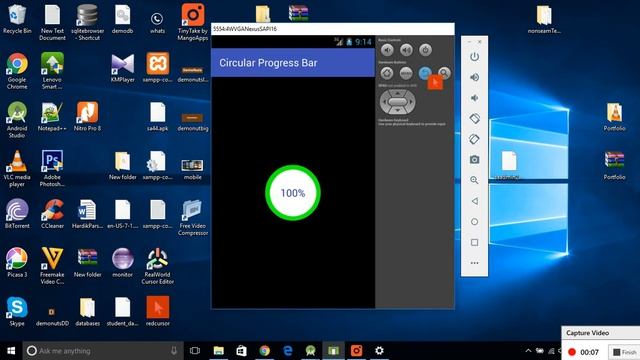The image size is (640, 360).
Task: Click the D-pad center select button
Action: click(x=397, y=102)
